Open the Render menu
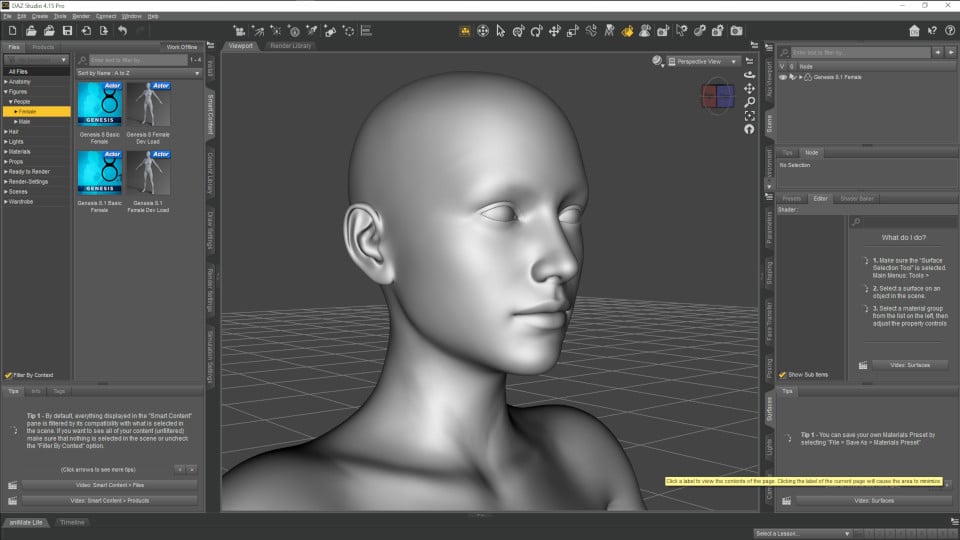 tap(81, 16)
